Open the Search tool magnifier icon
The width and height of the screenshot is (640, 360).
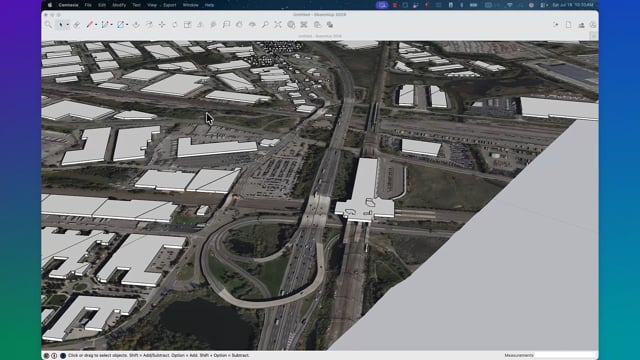(x=48, y=25)
